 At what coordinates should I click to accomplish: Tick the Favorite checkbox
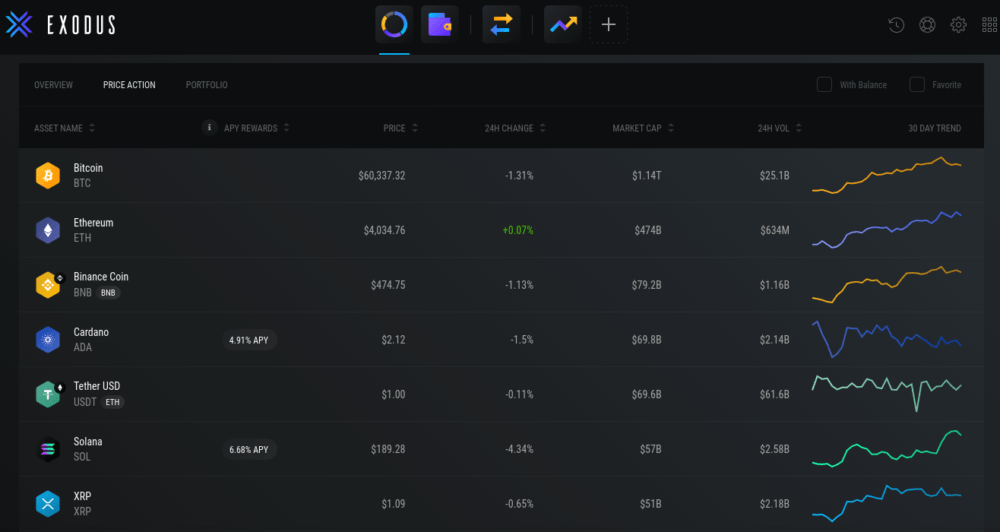(x=917, y=85)
